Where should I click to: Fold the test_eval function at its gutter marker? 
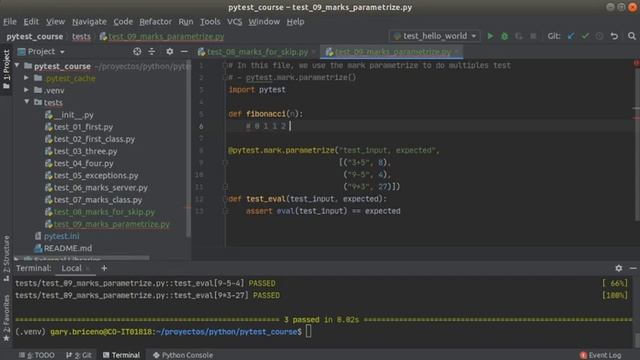[224, 199]
